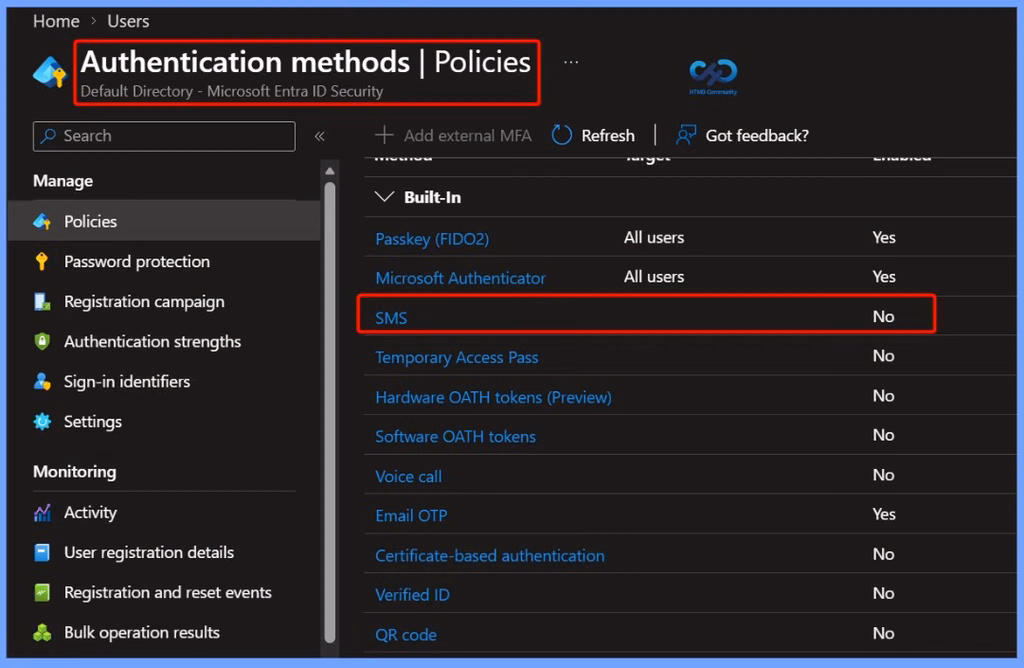Open QR code method
This screenshot has height=668, width=1024.
pos(406,635)
